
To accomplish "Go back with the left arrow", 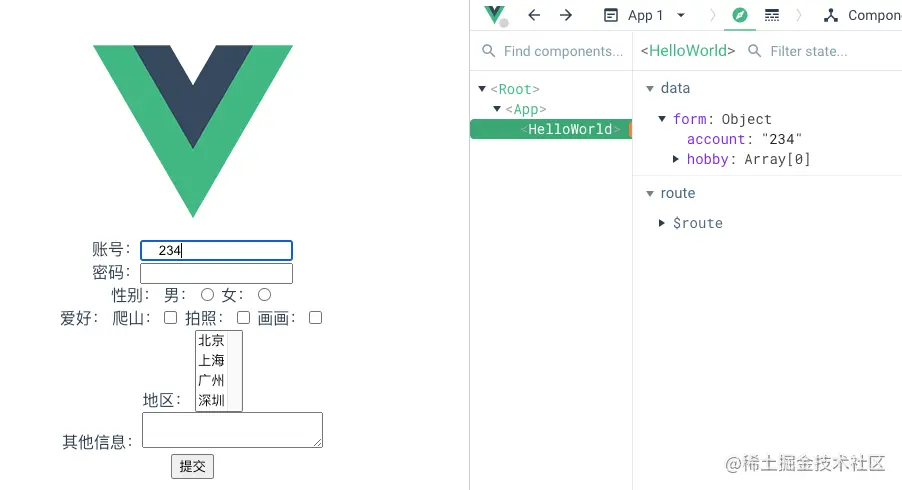I will pyautogui.click(x=534, y=15).
